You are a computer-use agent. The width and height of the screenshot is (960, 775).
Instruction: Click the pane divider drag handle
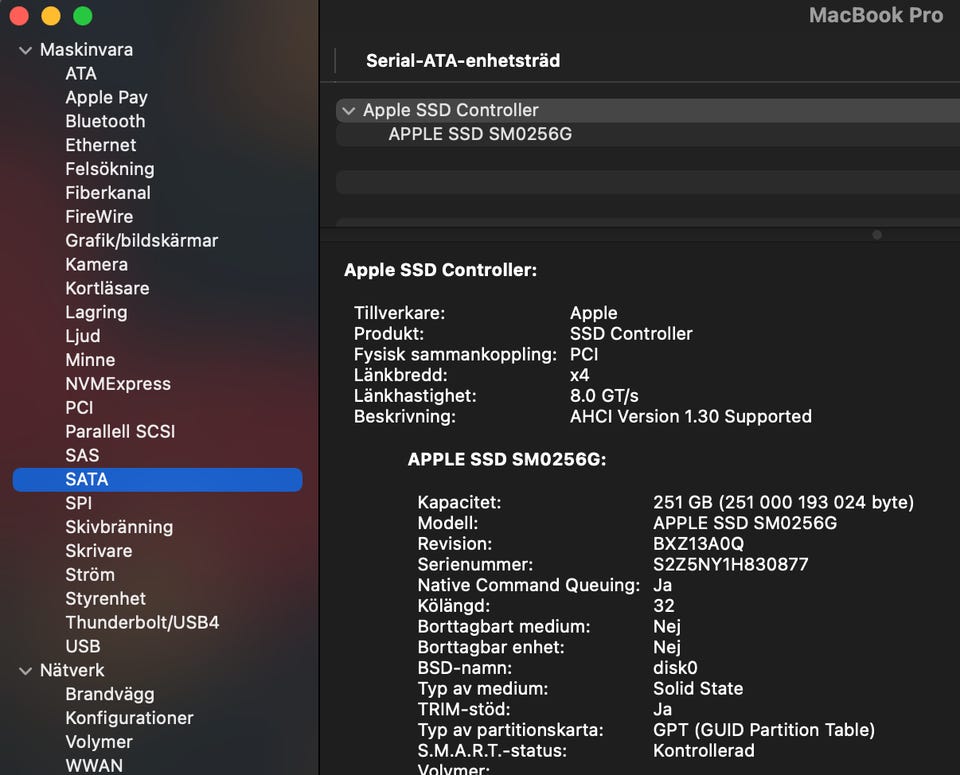click(x=877, y=235)
